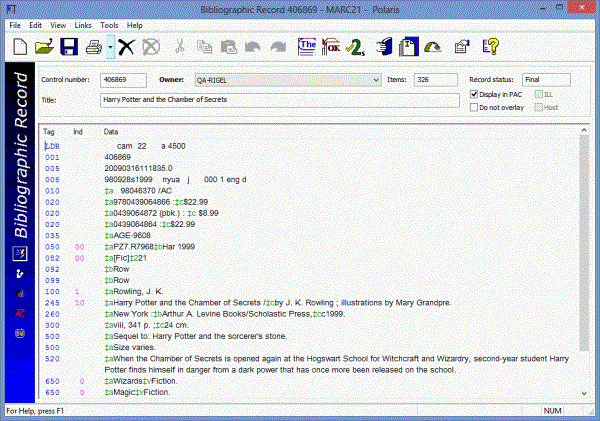Click the clipboard template icon
This screenshot has width=600, height=421.
pos(409,47)
